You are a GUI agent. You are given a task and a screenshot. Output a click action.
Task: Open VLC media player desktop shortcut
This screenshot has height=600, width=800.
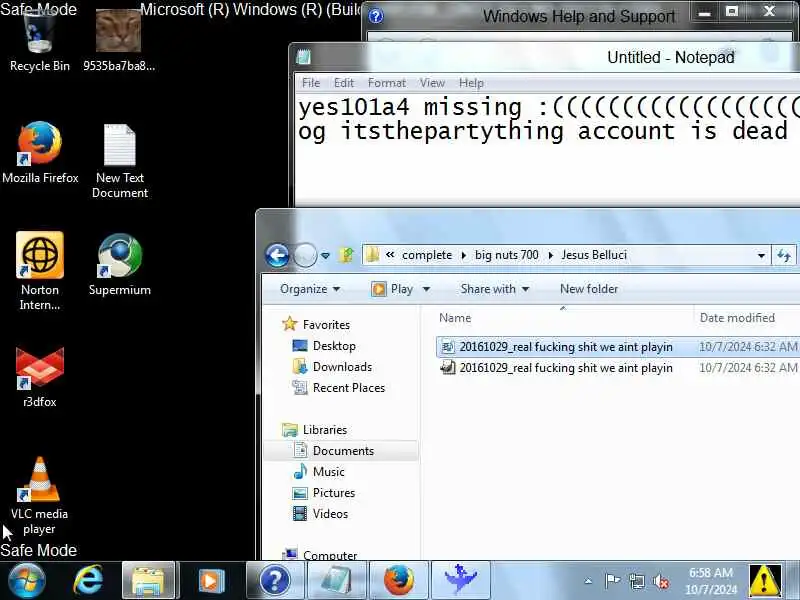click(40, 496)
